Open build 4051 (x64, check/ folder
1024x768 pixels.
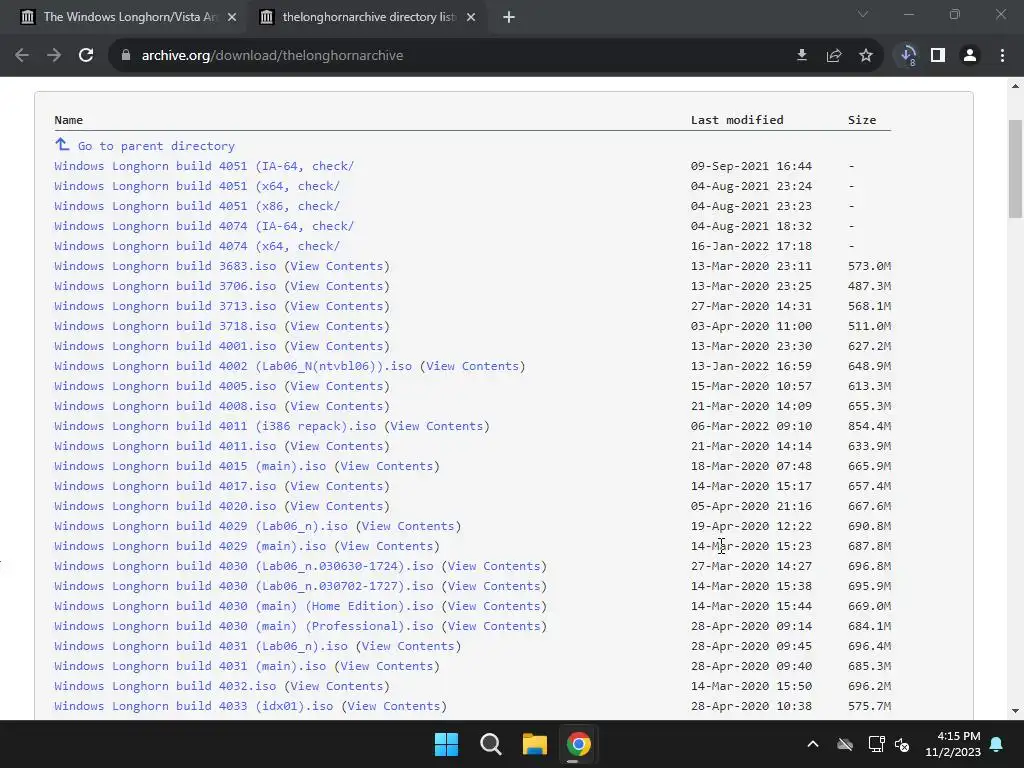[x=197, y=186]
